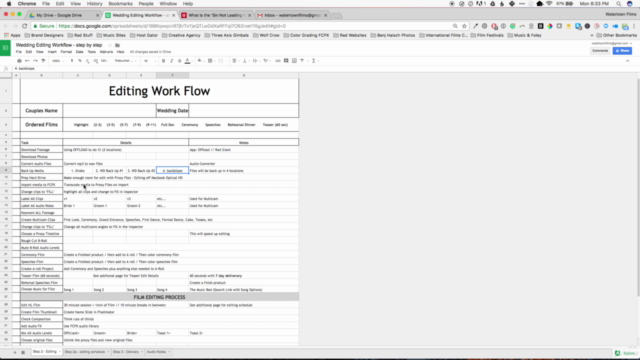Select the Paint format tool

[x=43, y=61]
